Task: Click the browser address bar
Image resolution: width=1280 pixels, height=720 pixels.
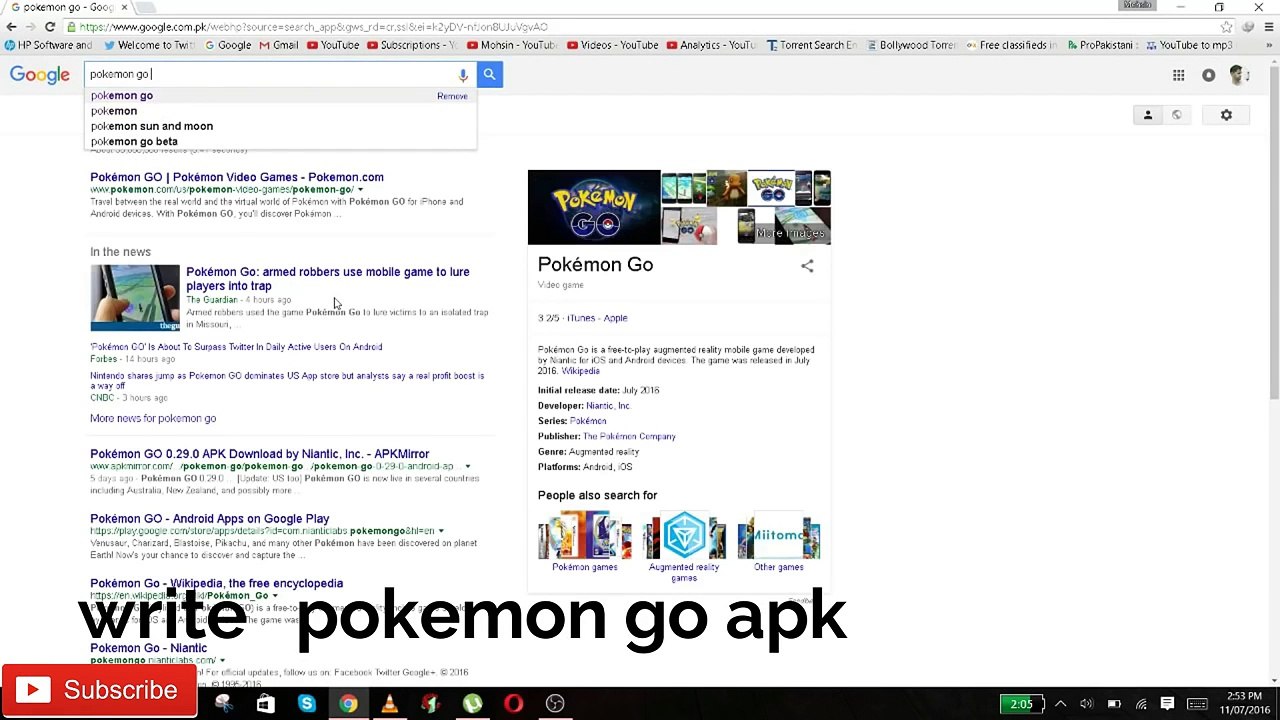Action: (640, 27)
